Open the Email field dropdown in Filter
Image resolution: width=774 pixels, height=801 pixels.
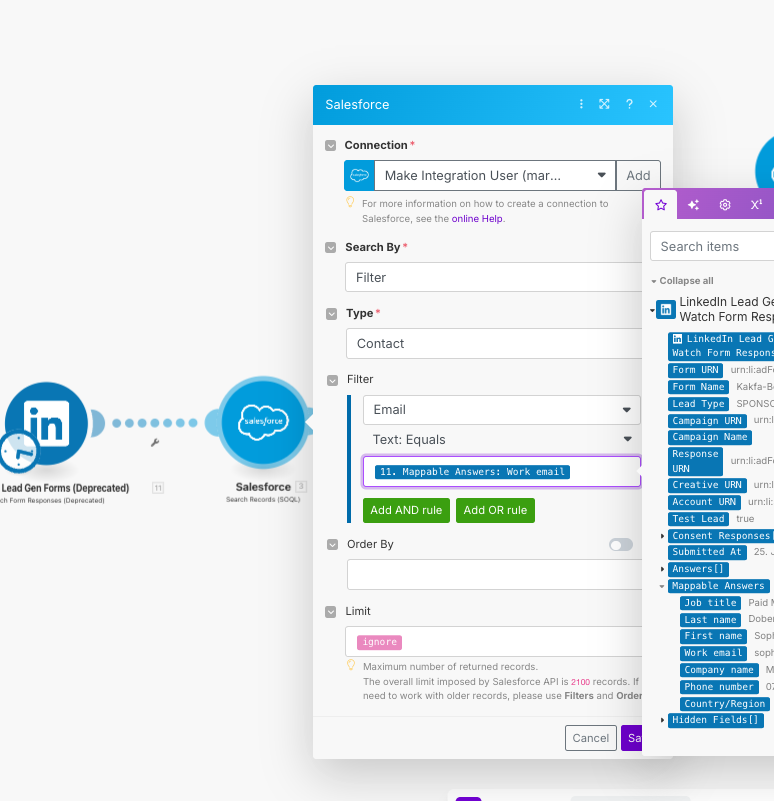tap(502, 410)
